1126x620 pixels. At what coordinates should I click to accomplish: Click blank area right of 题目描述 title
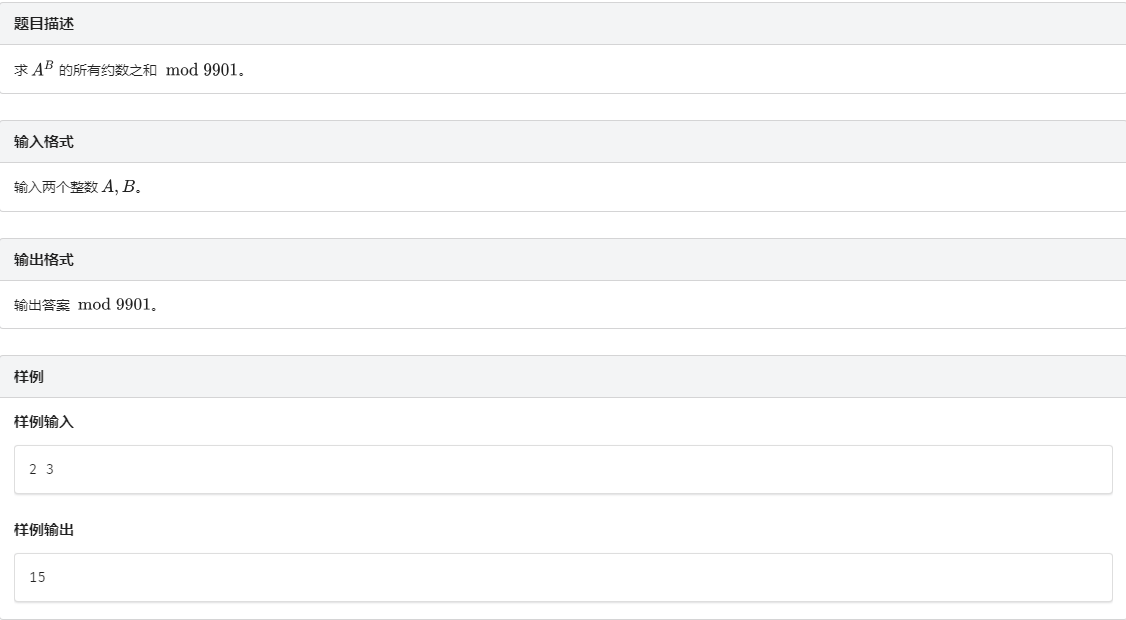coord(600,24)
